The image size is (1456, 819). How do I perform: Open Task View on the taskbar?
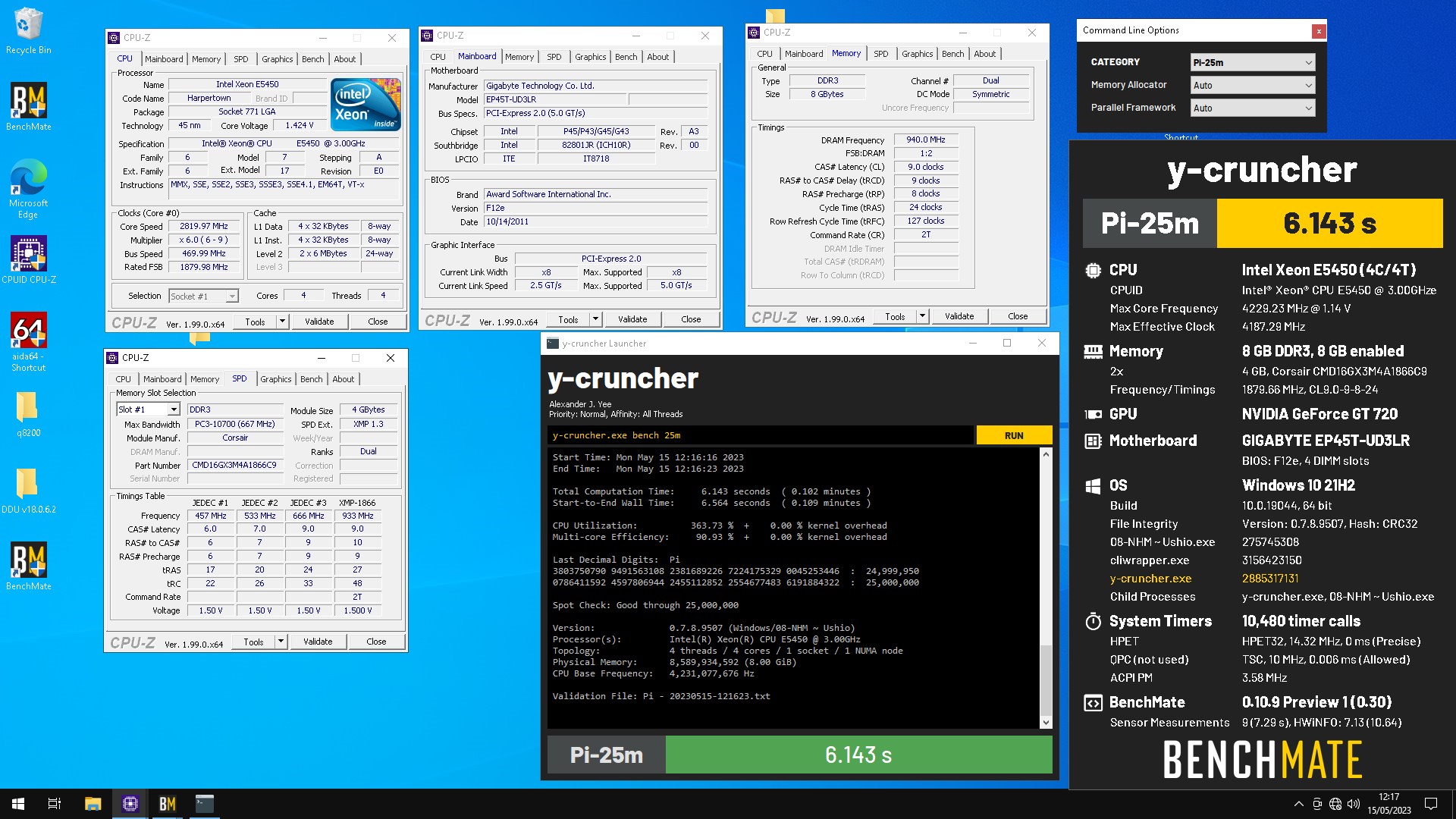click(55, 804)
